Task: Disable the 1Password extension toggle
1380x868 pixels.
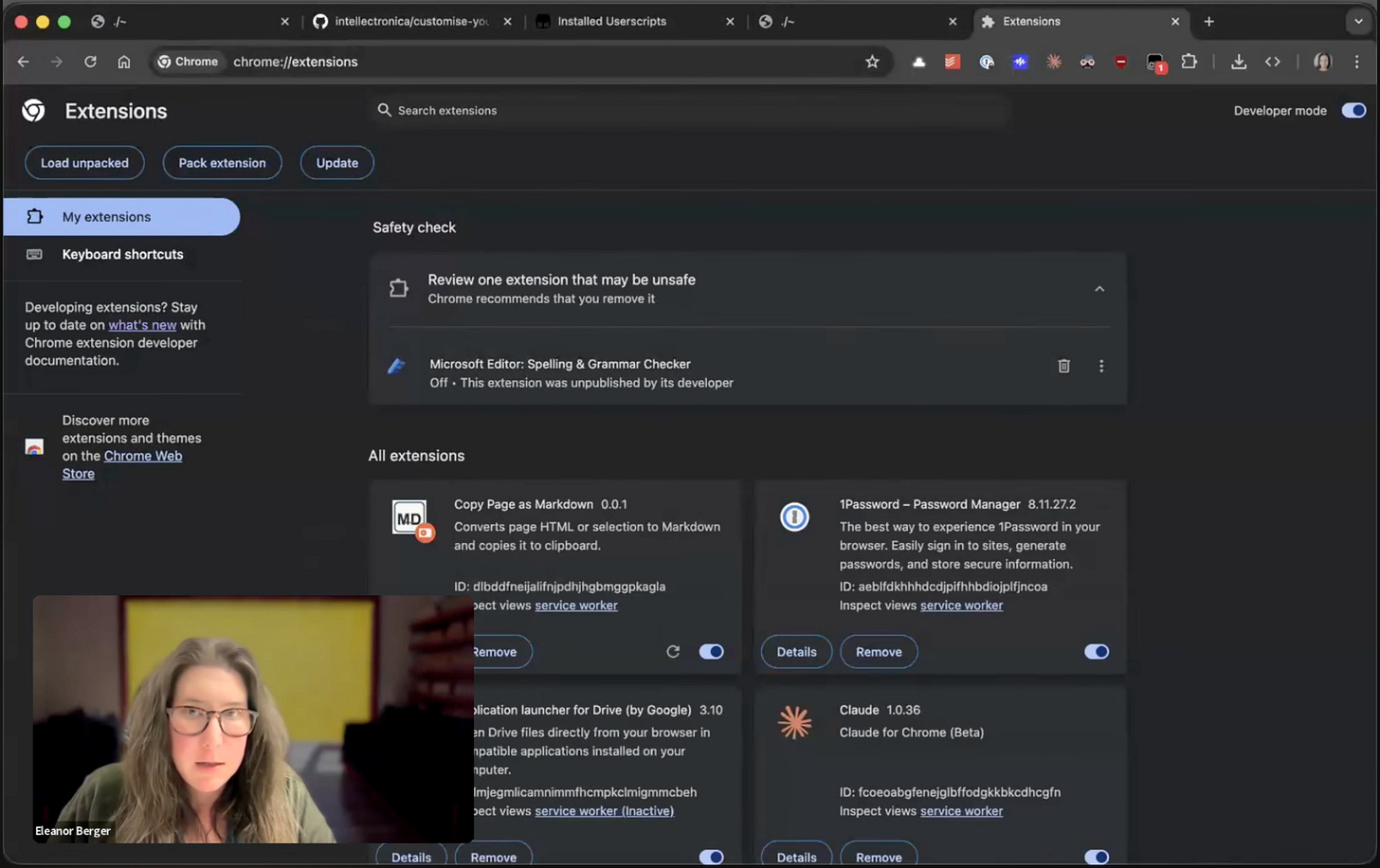Action: (x=1097, y=652)
